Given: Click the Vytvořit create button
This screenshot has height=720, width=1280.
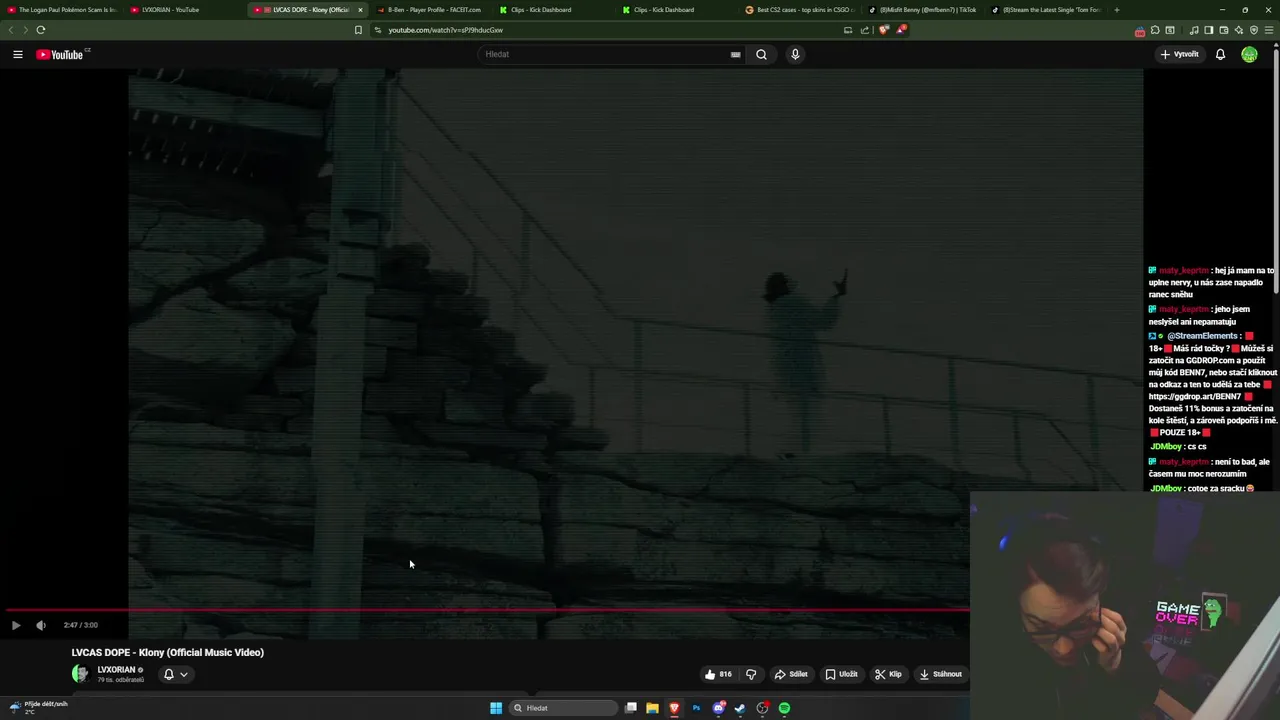Looking at the screenshot, I should pos(1180,54).
